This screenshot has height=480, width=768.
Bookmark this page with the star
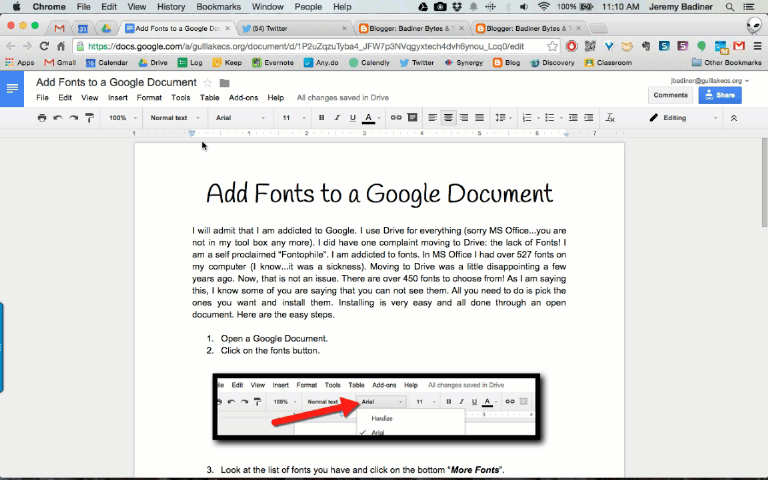click(x=552, y=46)
